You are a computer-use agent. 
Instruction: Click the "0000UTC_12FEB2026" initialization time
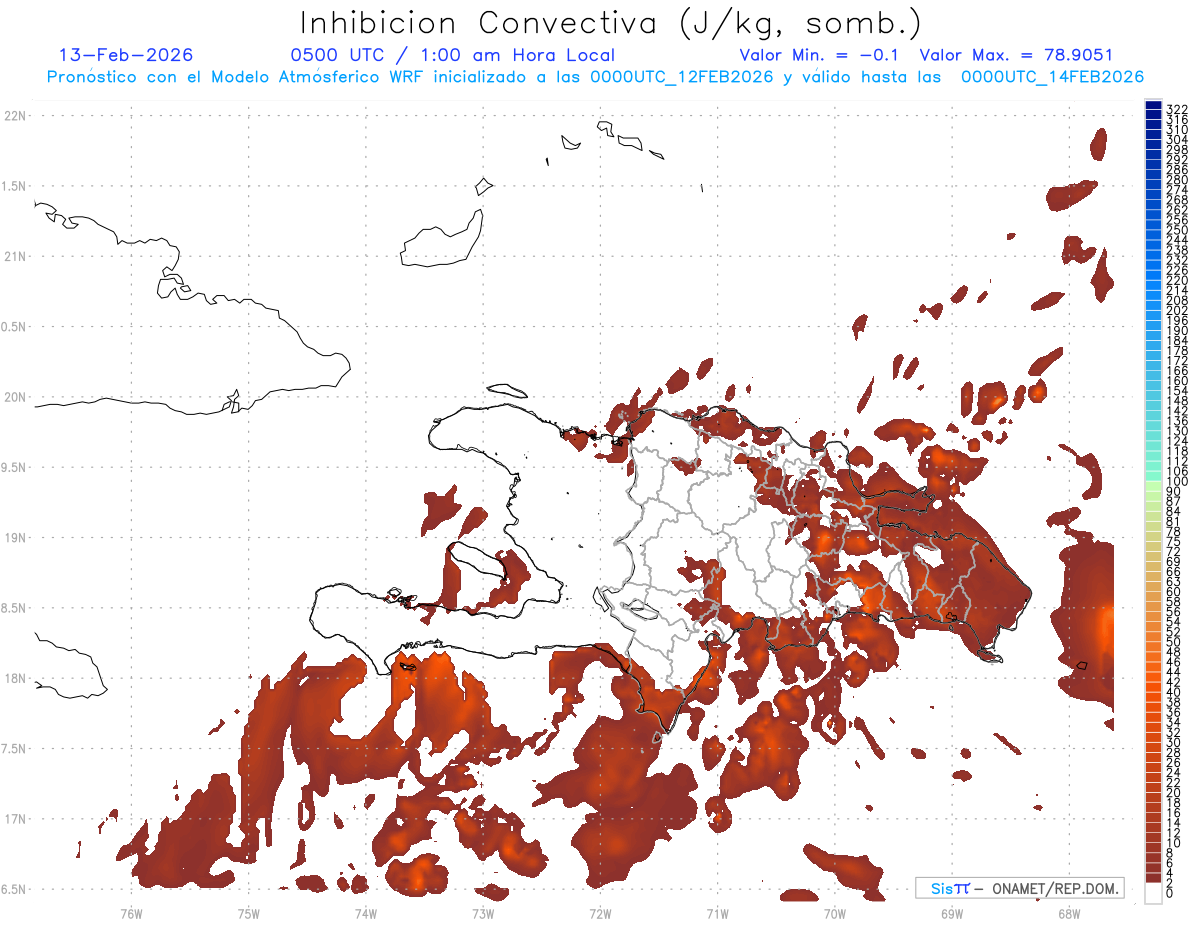[681, 77]
